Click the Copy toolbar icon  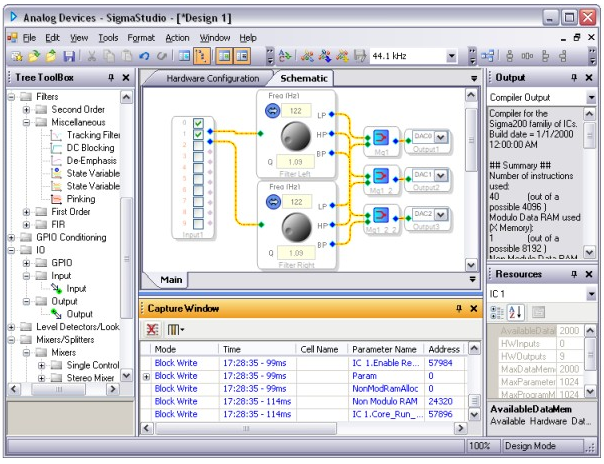point(109,56)
